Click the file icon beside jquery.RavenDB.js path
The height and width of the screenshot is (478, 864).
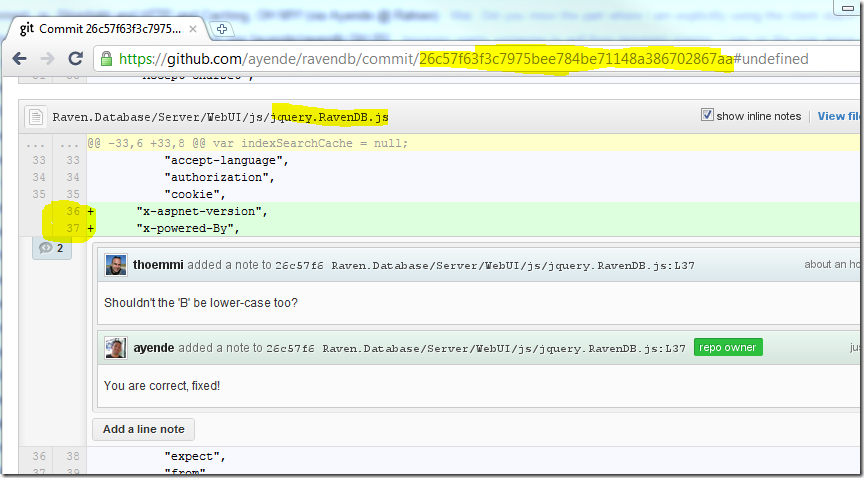pos(36,117)
